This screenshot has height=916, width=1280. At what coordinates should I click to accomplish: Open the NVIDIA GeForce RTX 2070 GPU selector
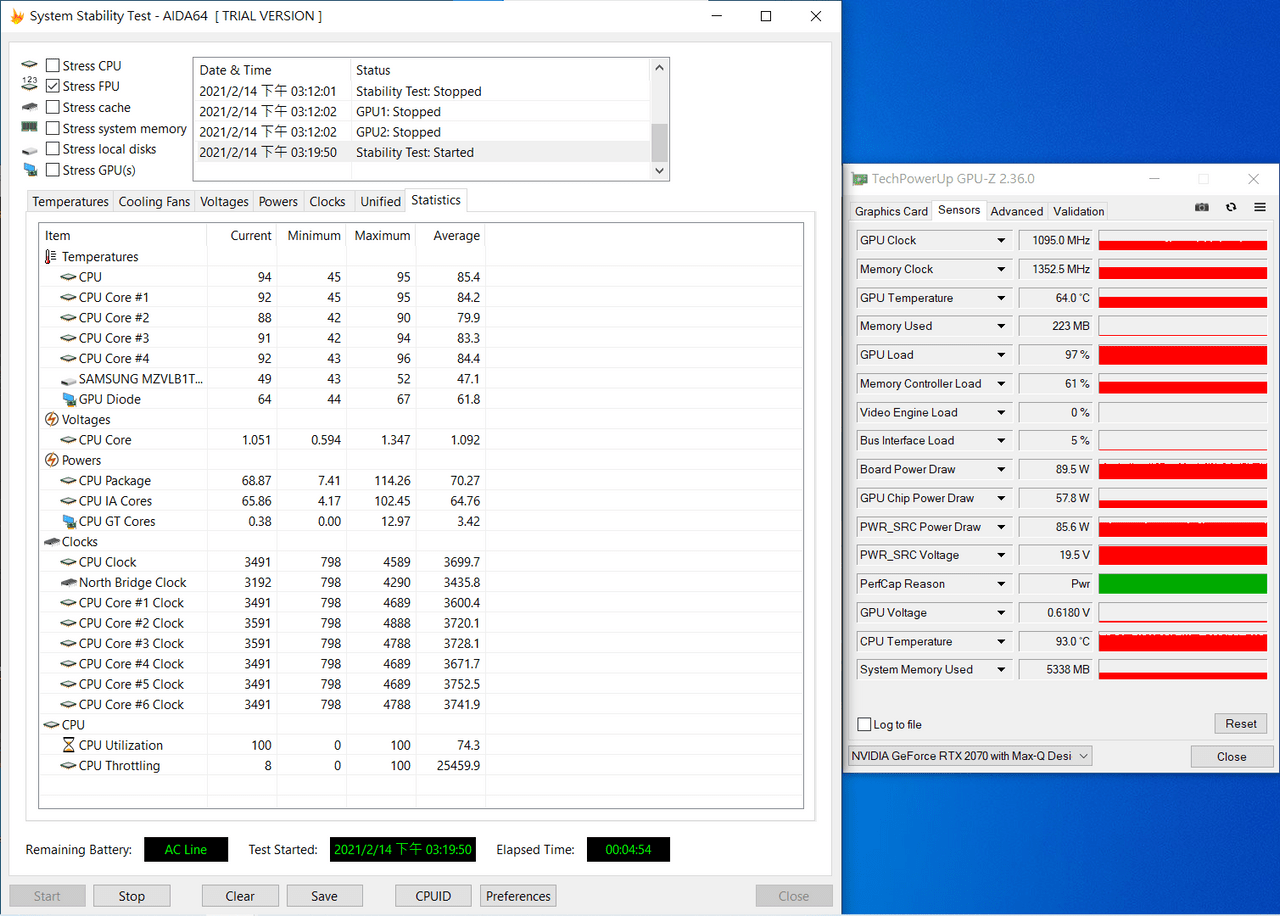click(970, 756)
